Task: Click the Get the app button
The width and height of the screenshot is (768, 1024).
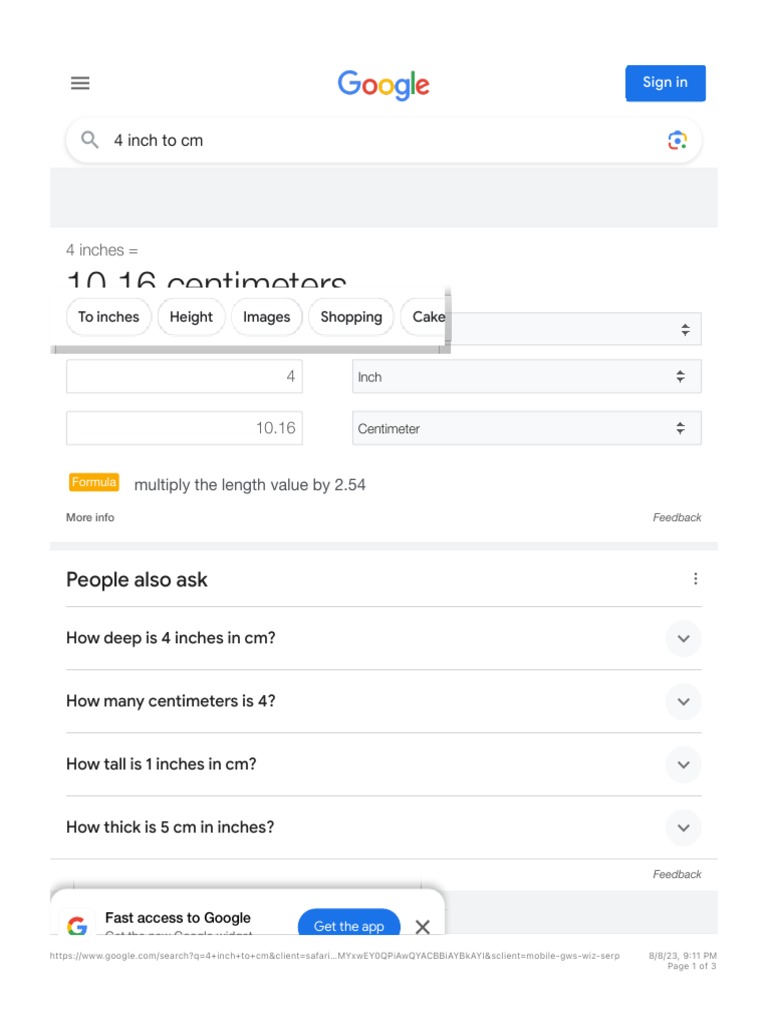Action: point(349,923)
